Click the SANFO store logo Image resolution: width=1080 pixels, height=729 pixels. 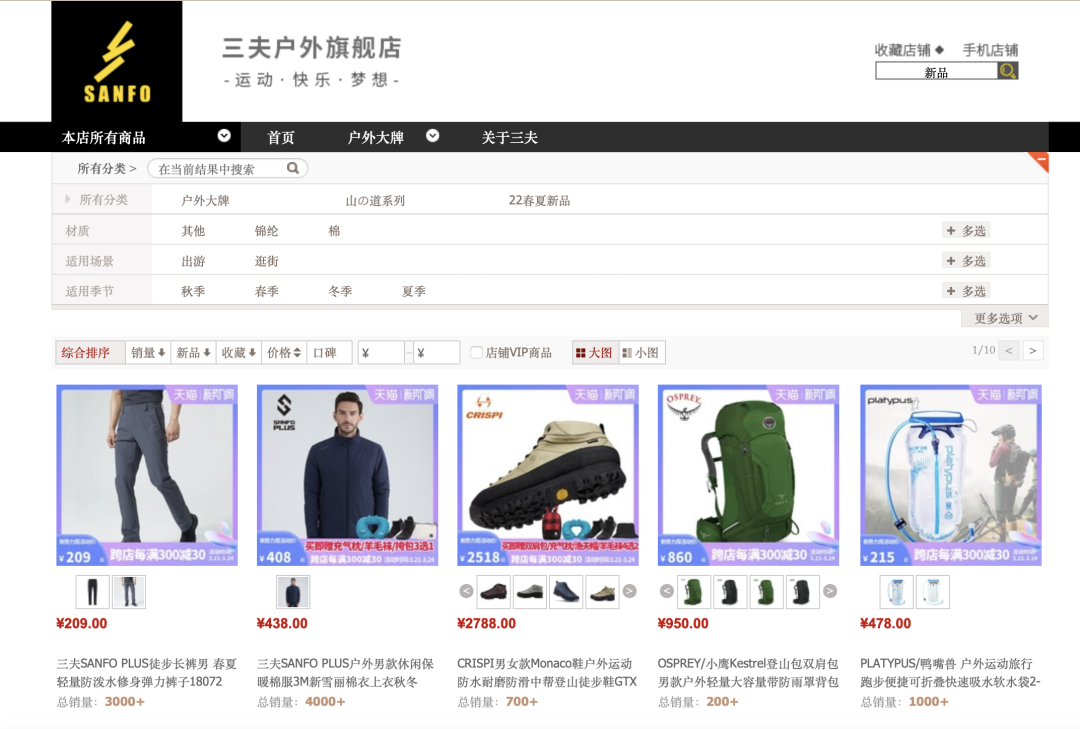click(117, 62)
